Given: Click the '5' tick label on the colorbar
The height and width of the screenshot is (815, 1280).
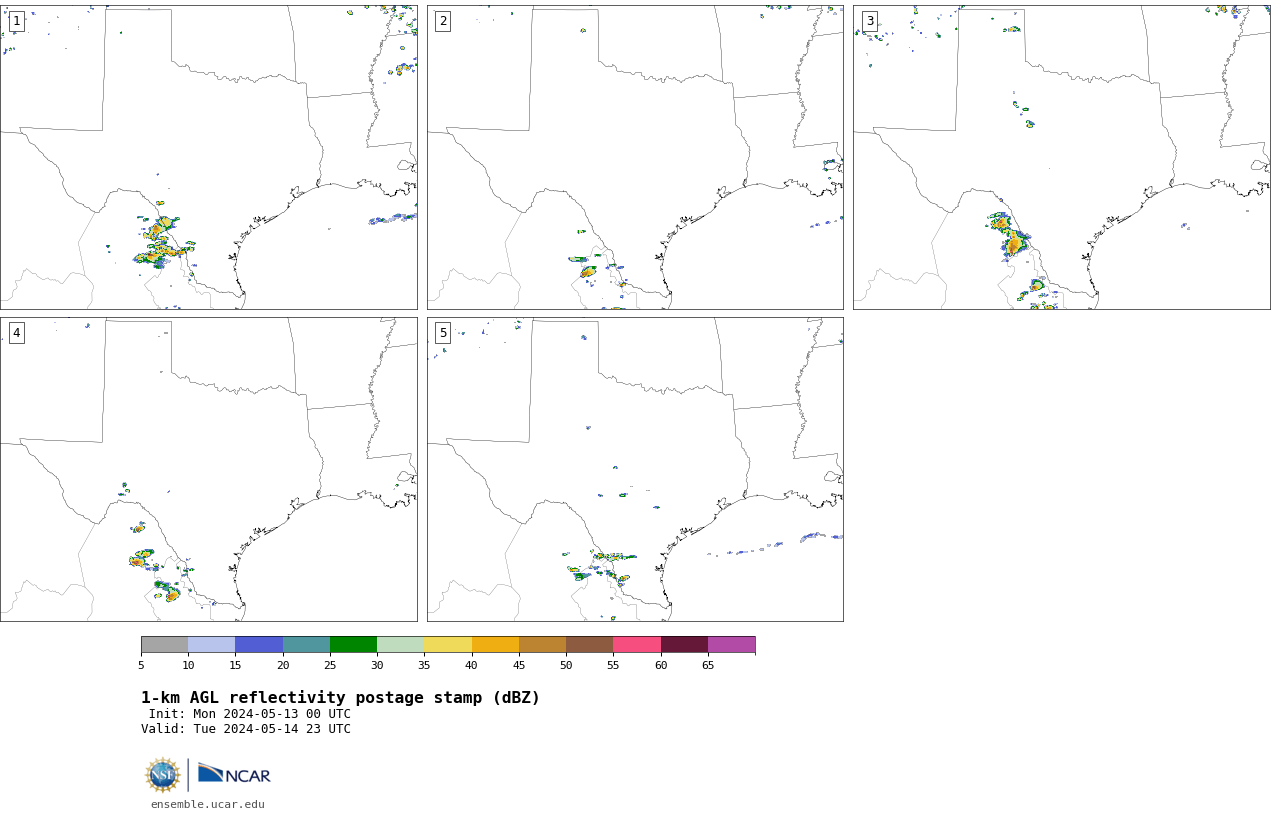Looking at the screenshot, I should pos(141,665).
